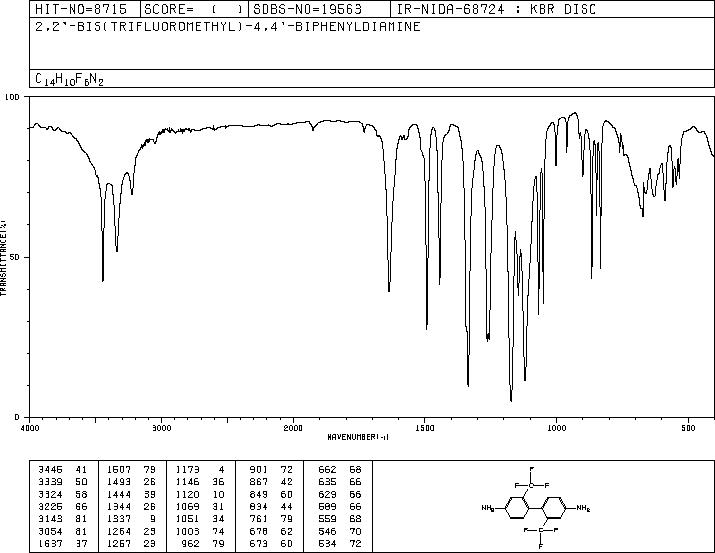Click the 3324 wavenumber in the peak table
The height and width of the screenshot is (553, 715).
coord(50,494)
